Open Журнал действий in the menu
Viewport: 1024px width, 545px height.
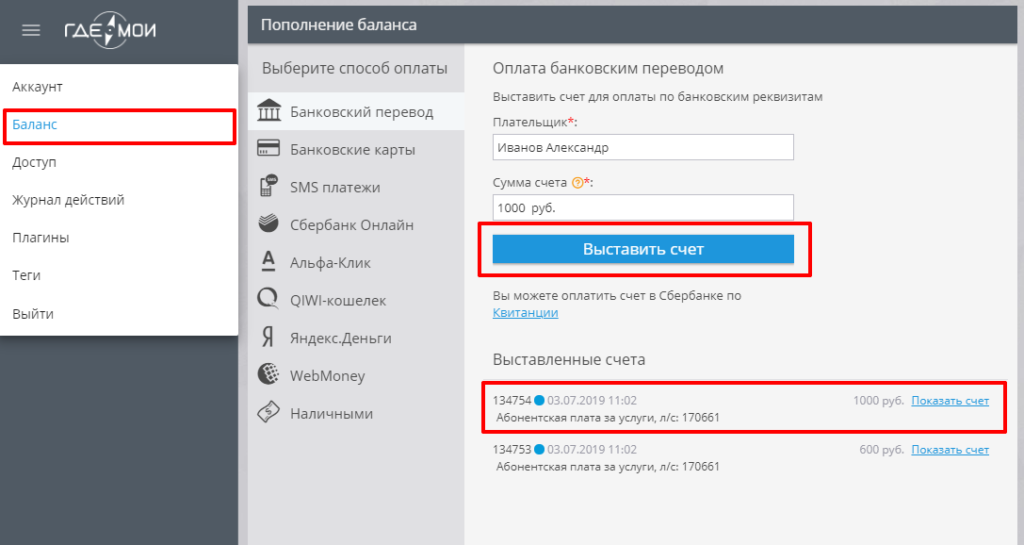coord(68,200)
